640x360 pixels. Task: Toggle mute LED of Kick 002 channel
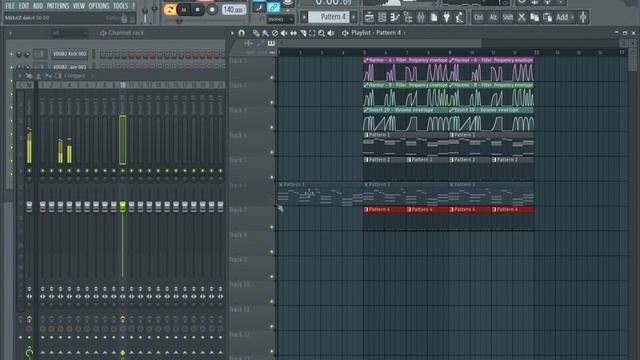[12, 54]
